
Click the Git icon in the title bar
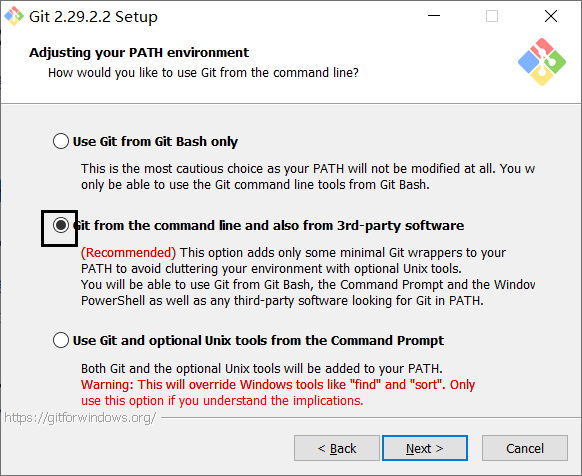(14, 16)
